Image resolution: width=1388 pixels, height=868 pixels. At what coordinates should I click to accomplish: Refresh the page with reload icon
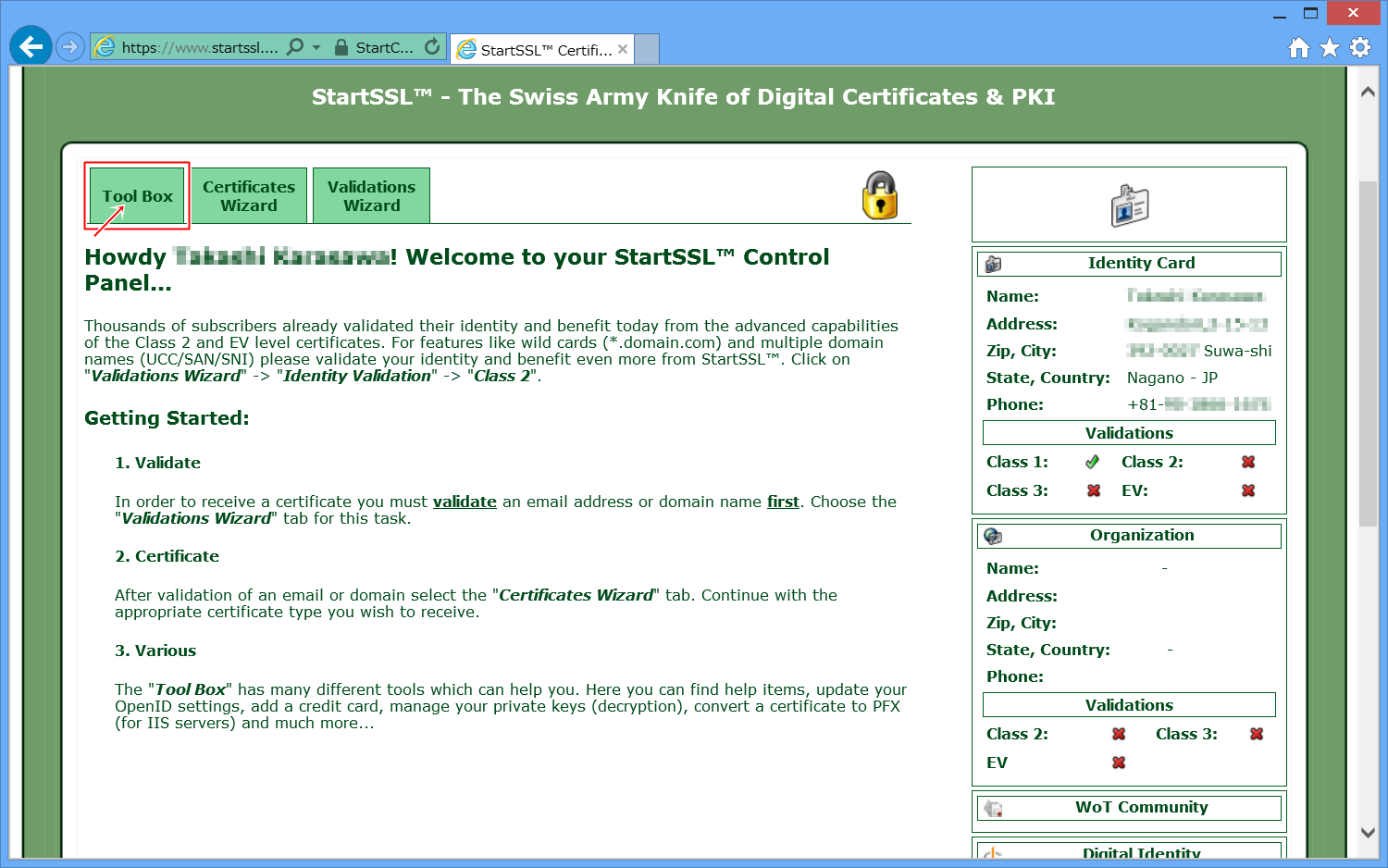pos(432,46)
